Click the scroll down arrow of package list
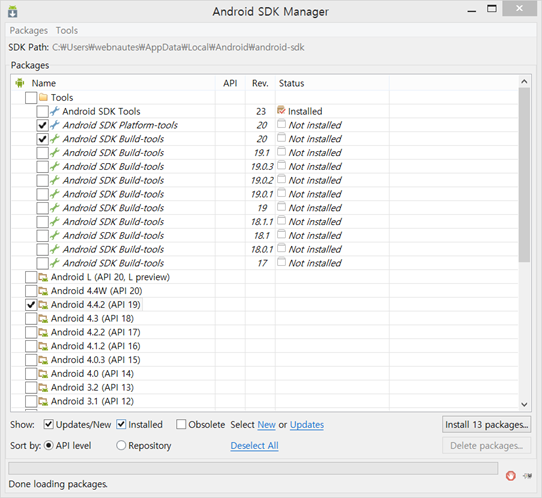The image size is (542, 498). pos(524,404)
